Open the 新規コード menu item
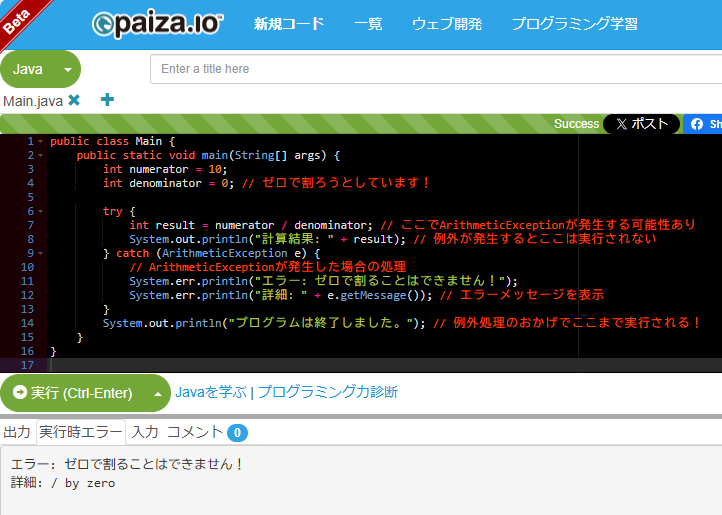Screen dimensions: 722x515 point(289,24)
